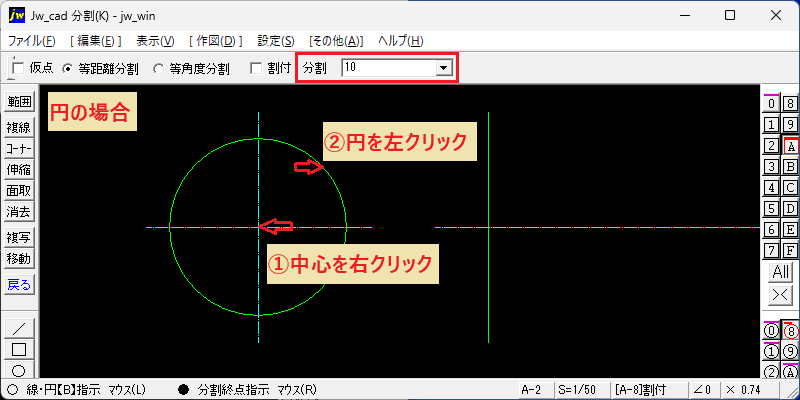The image size is (800, 400).
Task: Open the 設定(S) menu
Action: 276,41
